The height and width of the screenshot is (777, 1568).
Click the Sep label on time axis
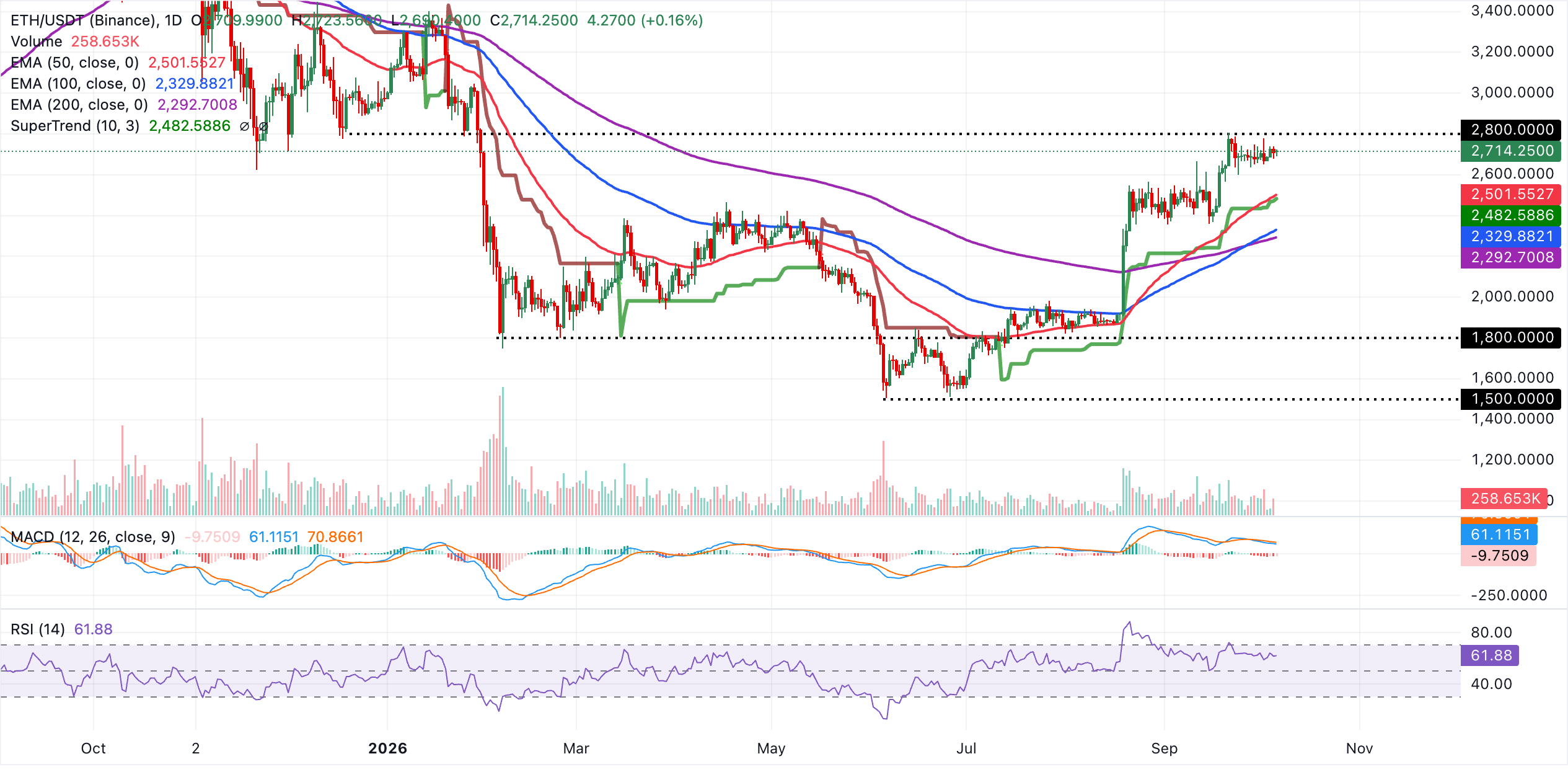click(x=1165, y=748)
